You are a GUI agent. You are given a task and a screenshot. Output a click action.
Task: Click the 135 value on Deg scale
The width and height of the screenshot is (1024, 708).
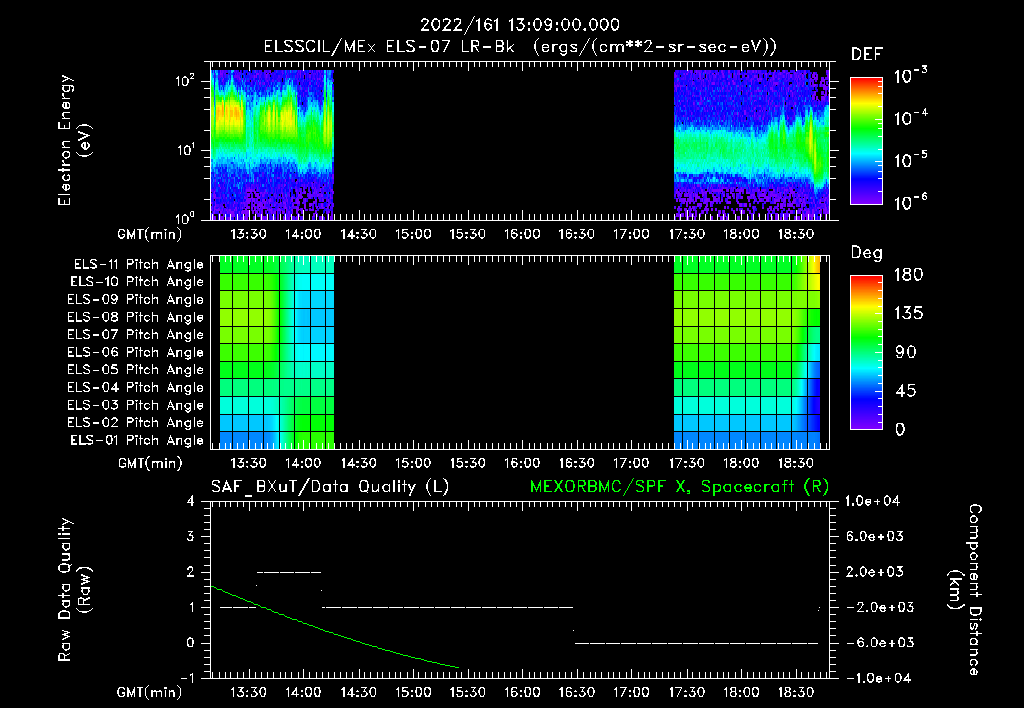(x=908, y=314)
